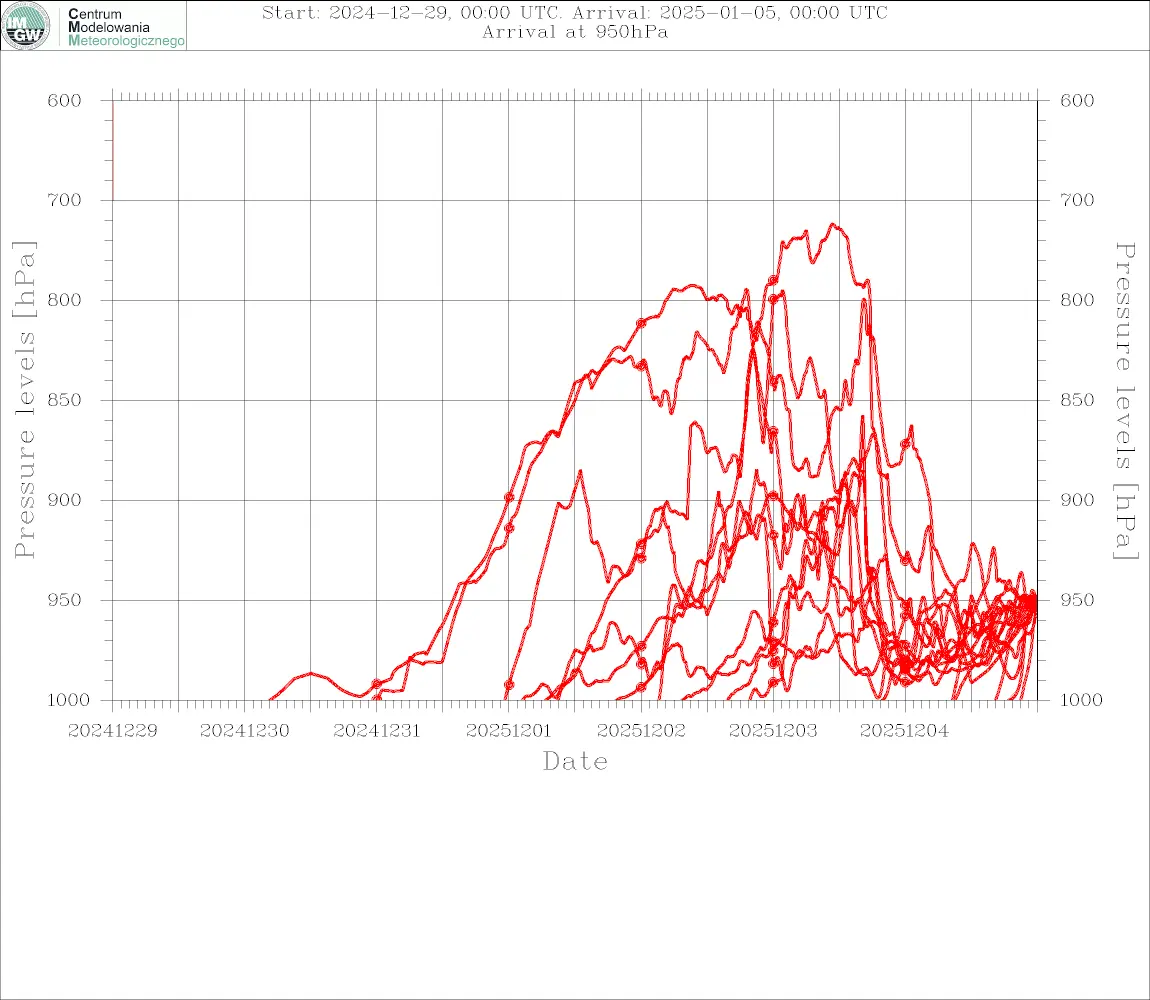Click the Centrum Modelowania Meteorologicznego banner text
1150x1000 pixels.
(x=125, y=27)
